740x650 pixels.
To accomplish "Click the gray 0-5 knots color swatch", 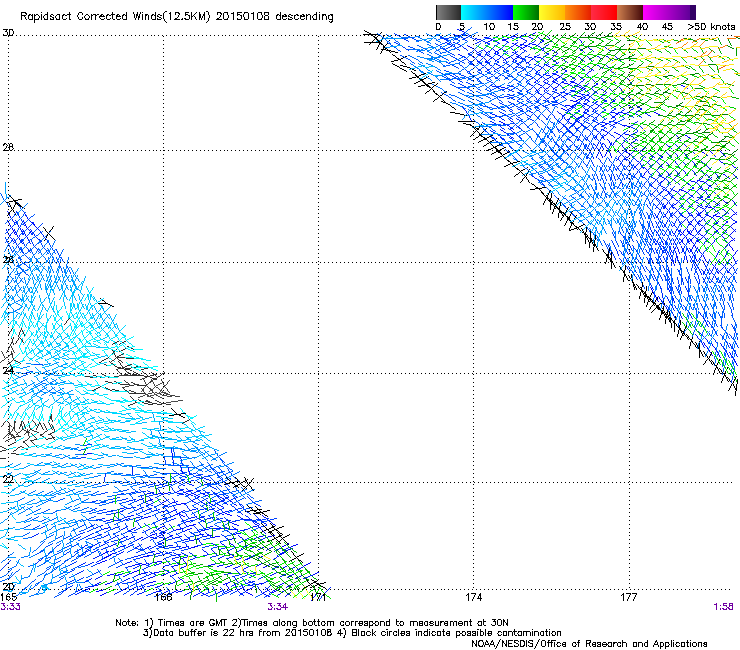I will pyautogui.click(x=448, y=12).
